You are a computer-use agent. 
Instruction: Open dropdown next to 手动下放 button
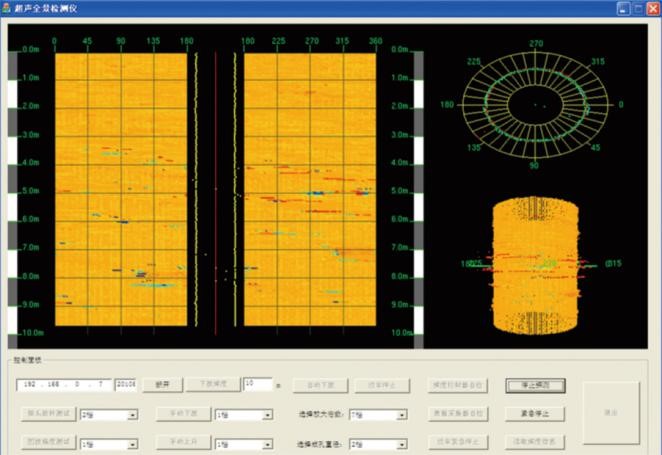click(x=270, y=414)
